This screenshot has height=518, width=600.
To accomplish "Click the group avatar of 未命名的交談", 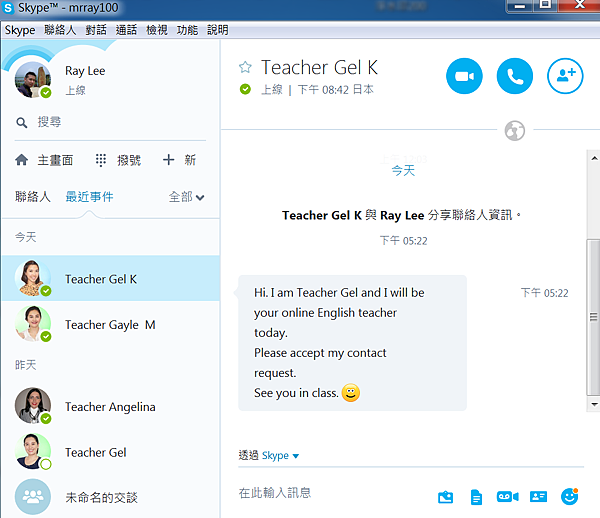I will [33, 497].
